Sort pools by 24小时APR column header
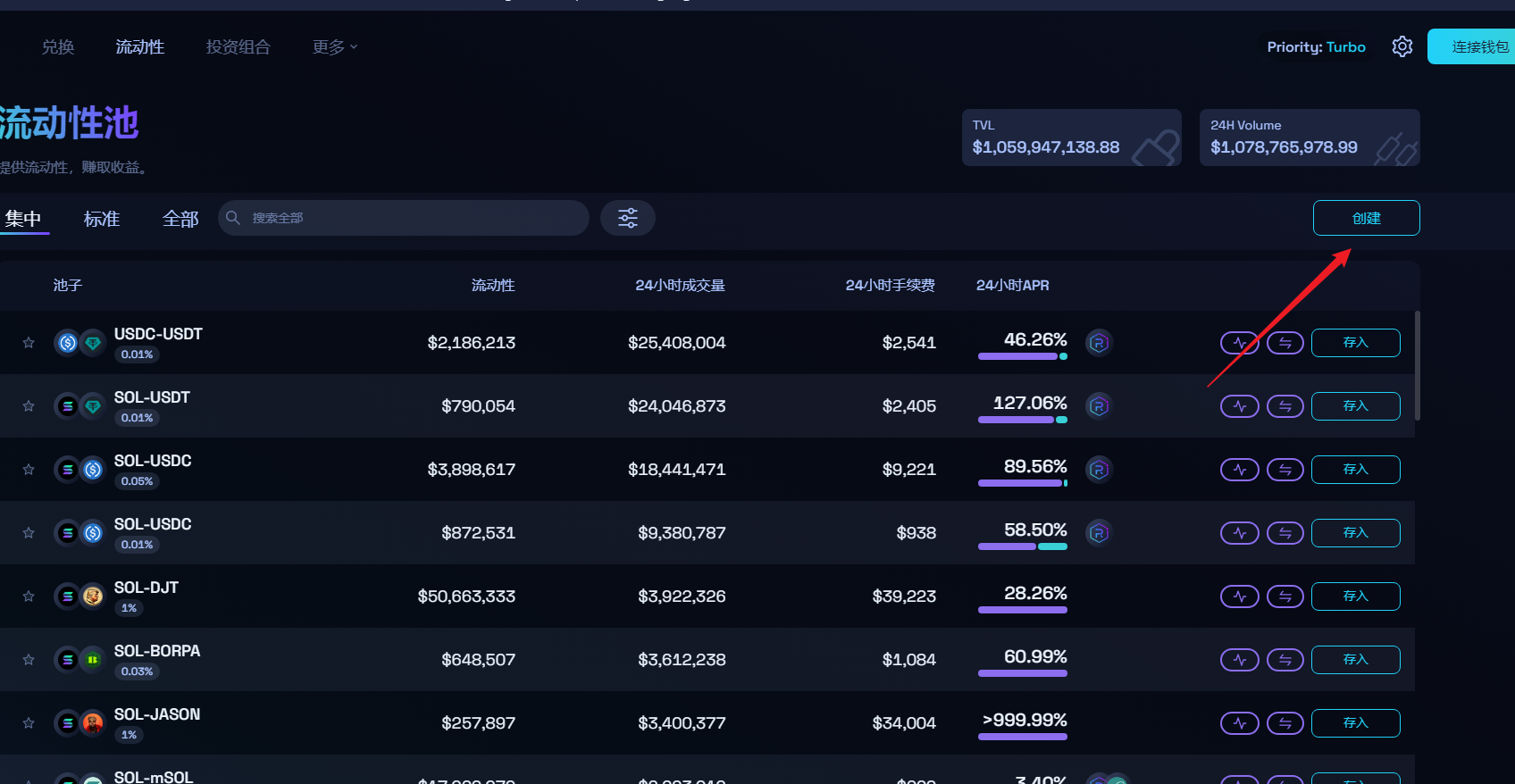Image resolution: width=1515 pixels, height=784 pixels. [x=1012, y=286]
